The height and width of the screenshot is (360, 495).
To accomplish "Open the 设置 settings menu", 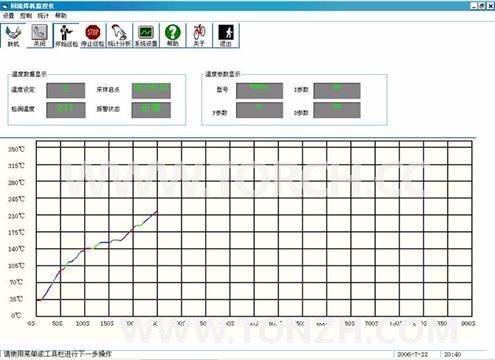I will (9, 15).
